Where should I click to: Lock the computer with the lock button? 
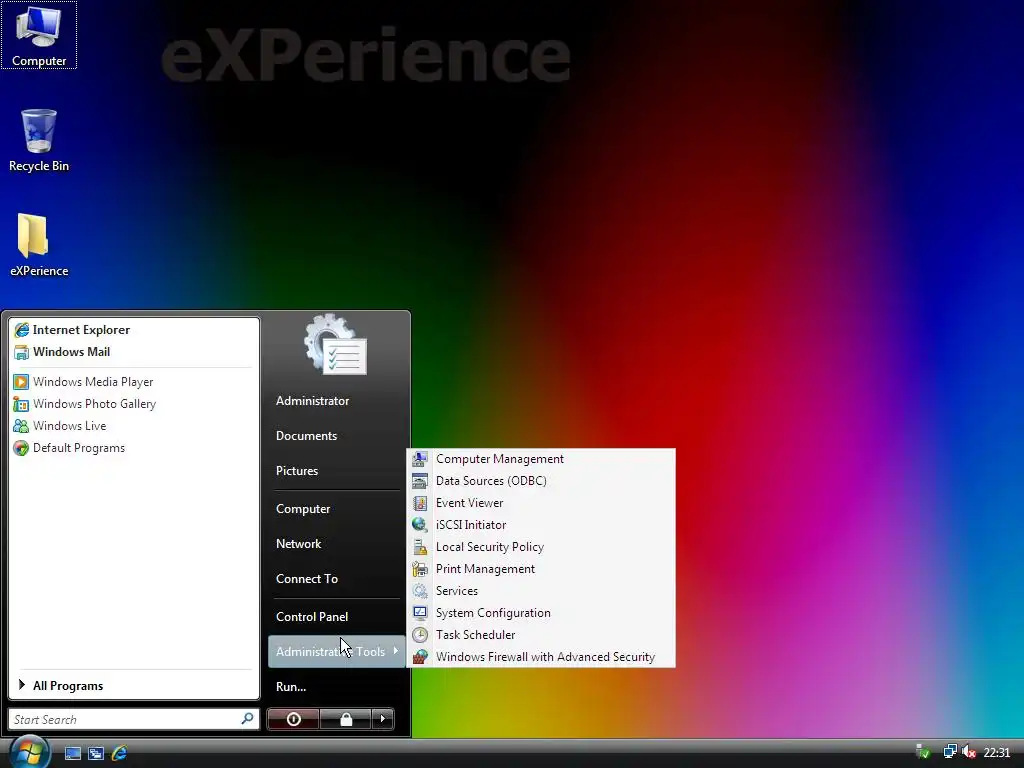[x=346, y=720]
